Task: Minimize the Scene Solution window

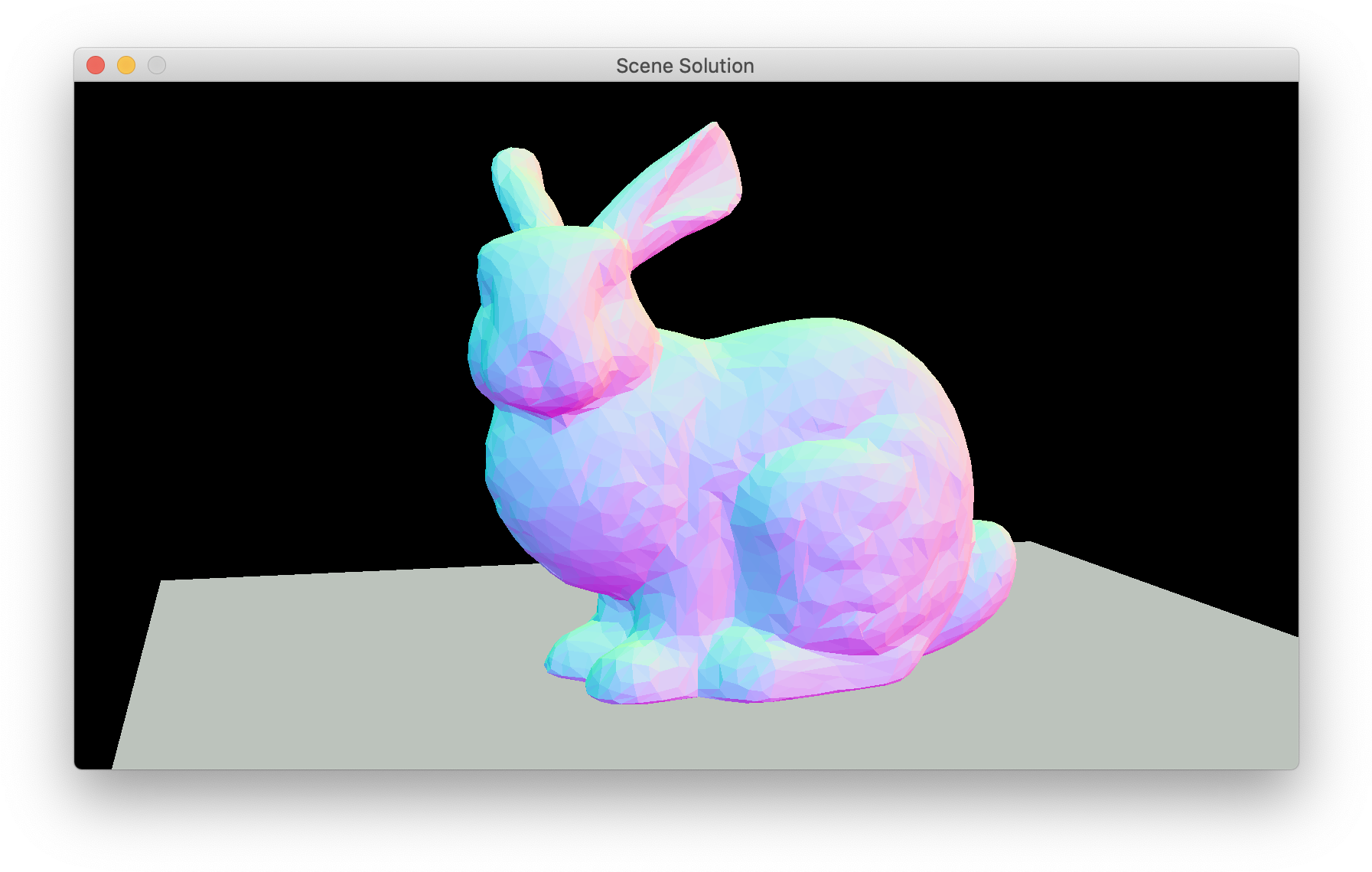Action: [x=126, y=65]
